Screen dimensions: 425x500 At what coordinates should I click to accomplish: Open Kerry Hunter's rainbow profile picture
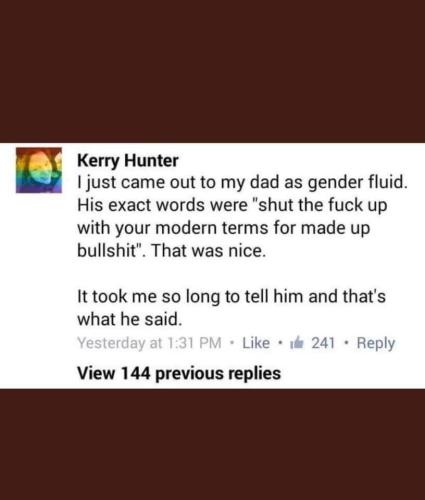39,170
